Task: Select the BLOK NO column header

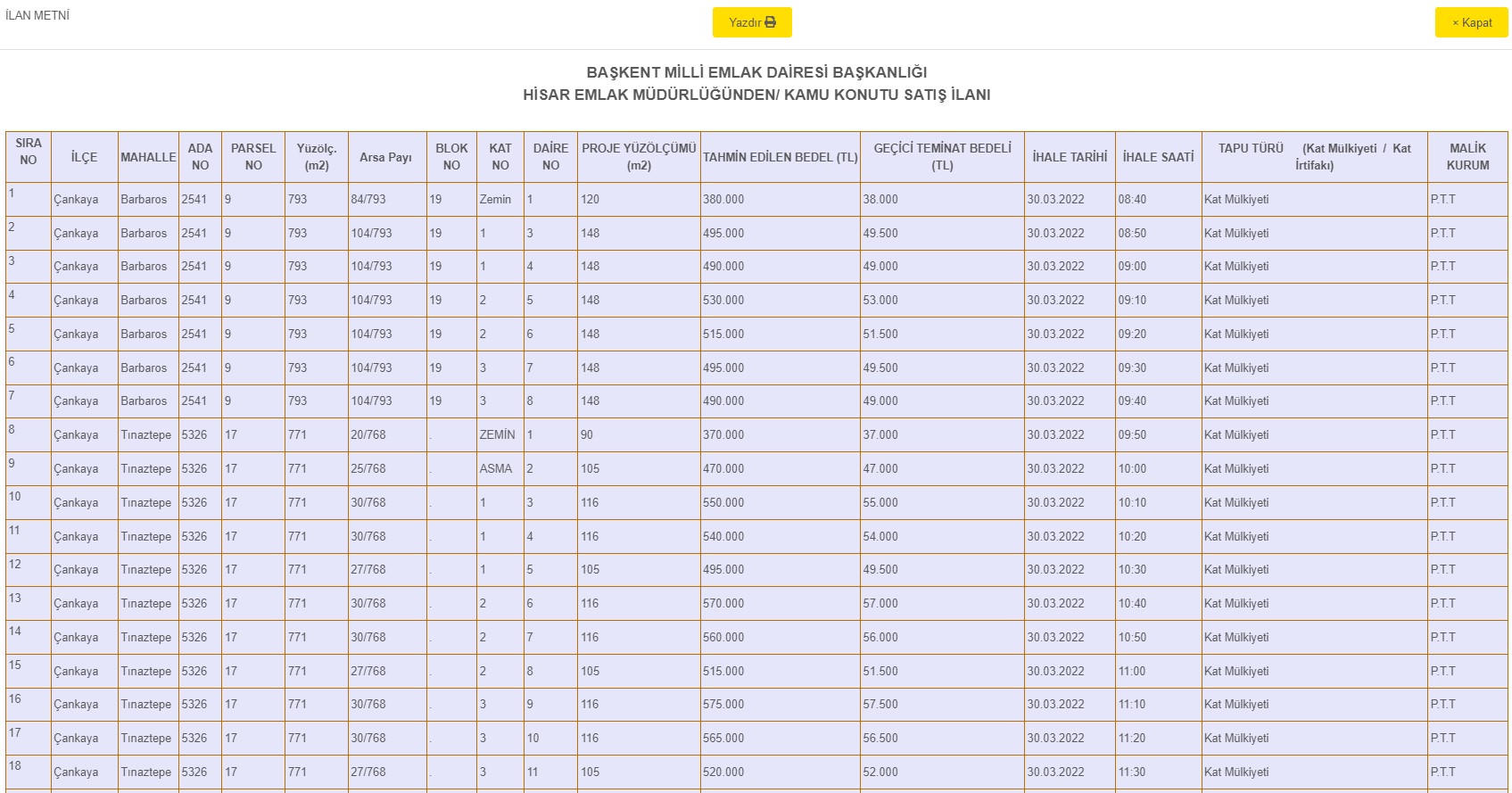Action: click(451, 157)
